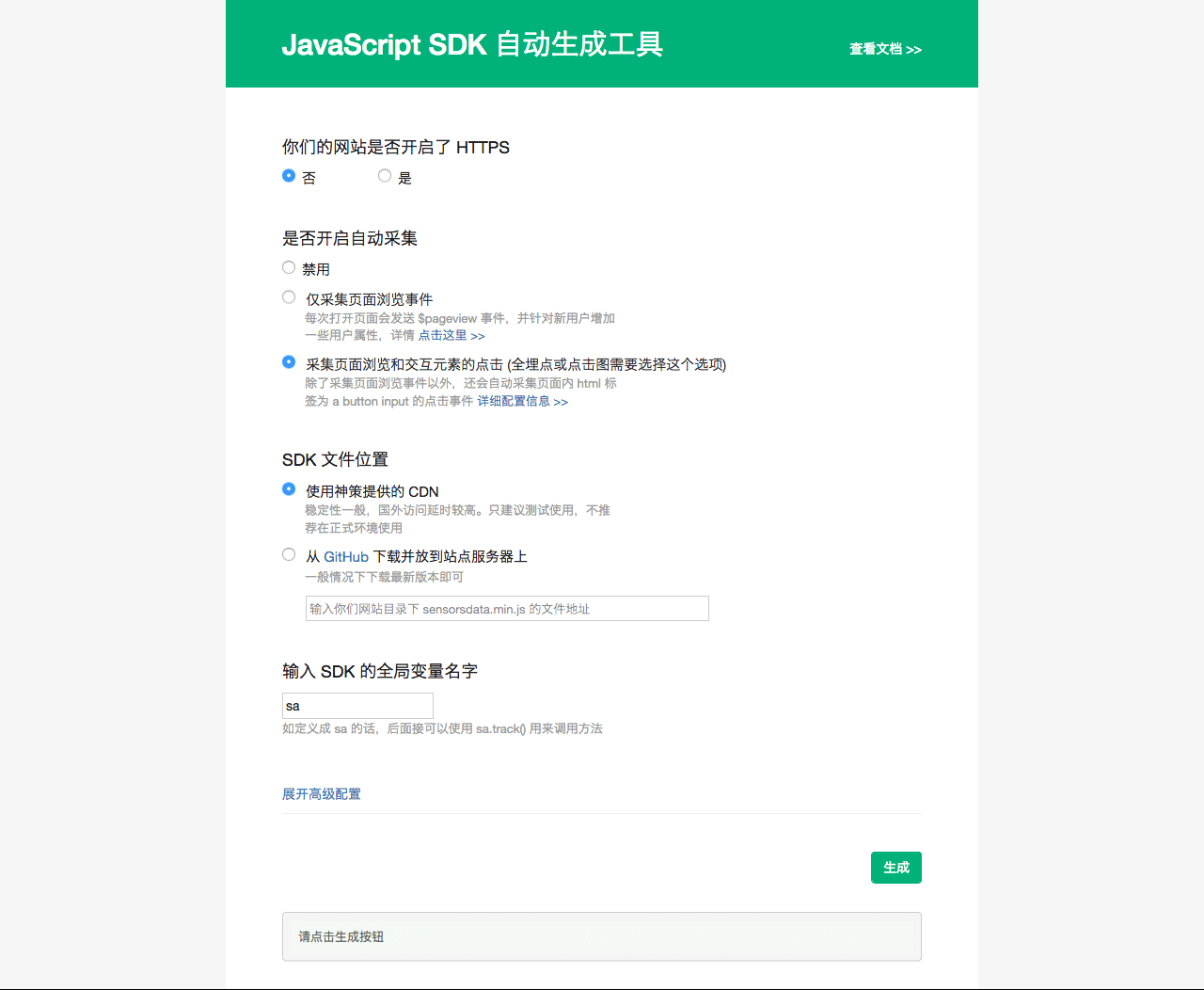Click heading 你们的网站是否开启了 HTTPS
Viewport: 1204px width, 990px height.
[396, 147]
